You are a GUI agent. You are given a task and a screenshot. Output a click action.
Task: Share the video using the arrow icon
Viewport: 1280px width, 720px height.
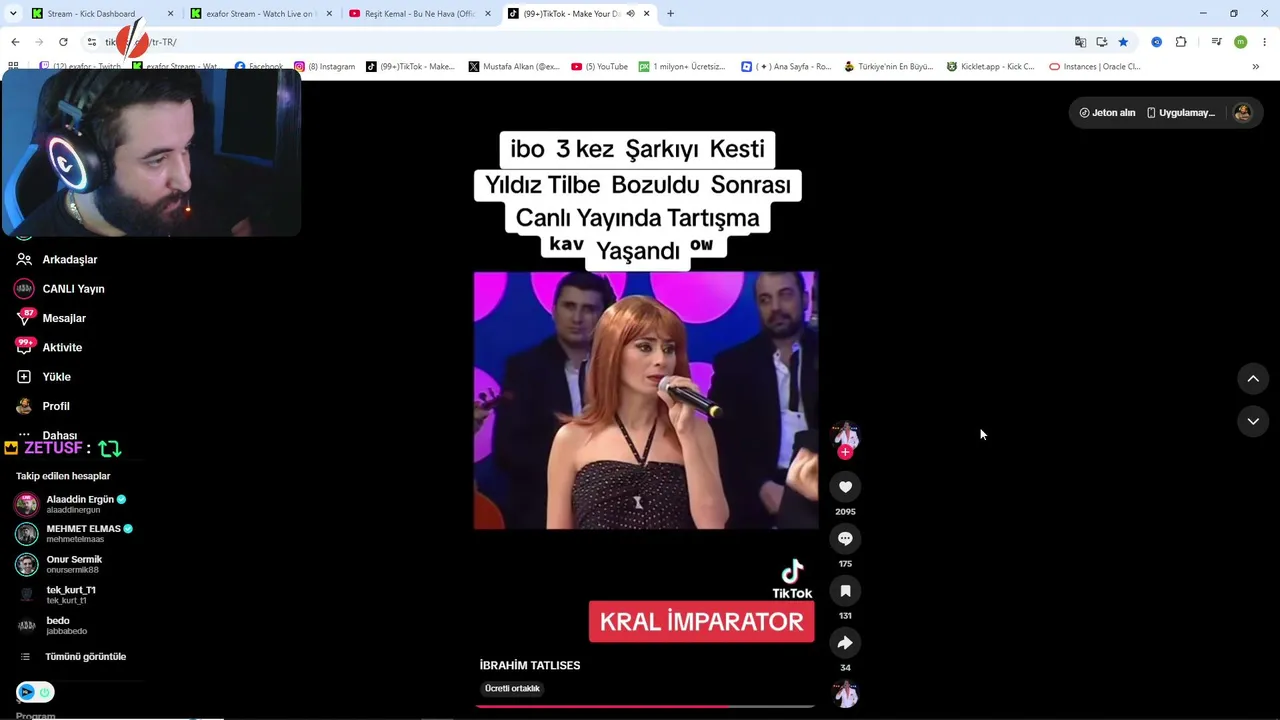click(x=845, y=643)
